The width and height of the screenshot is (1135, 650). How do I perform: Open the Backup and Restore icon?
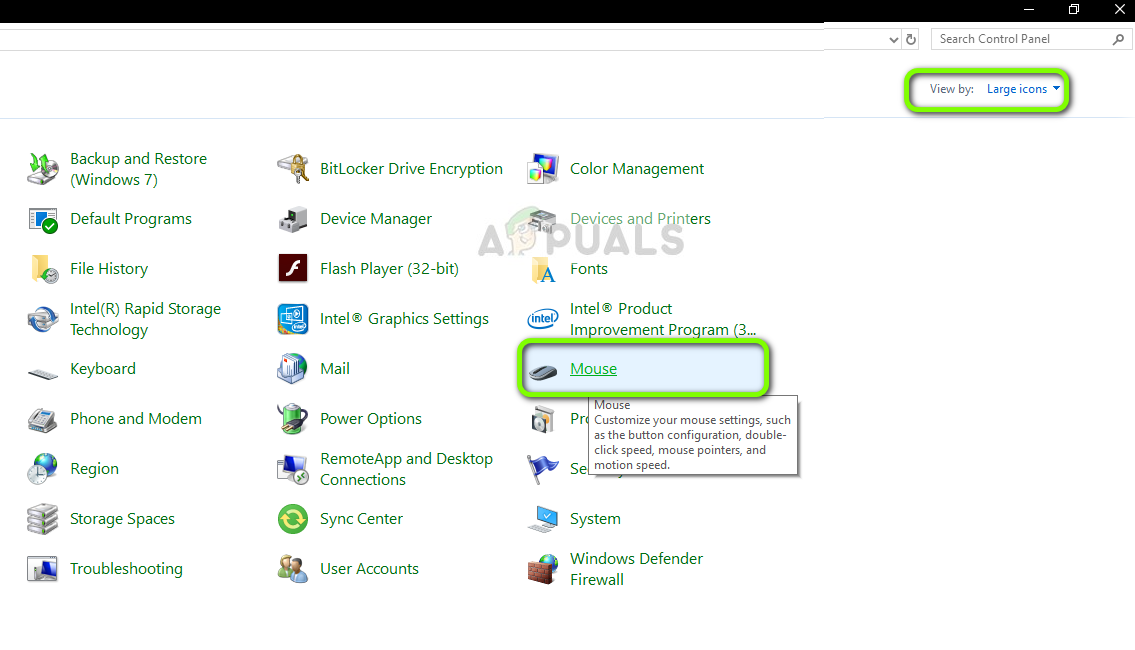pos(43,169)
